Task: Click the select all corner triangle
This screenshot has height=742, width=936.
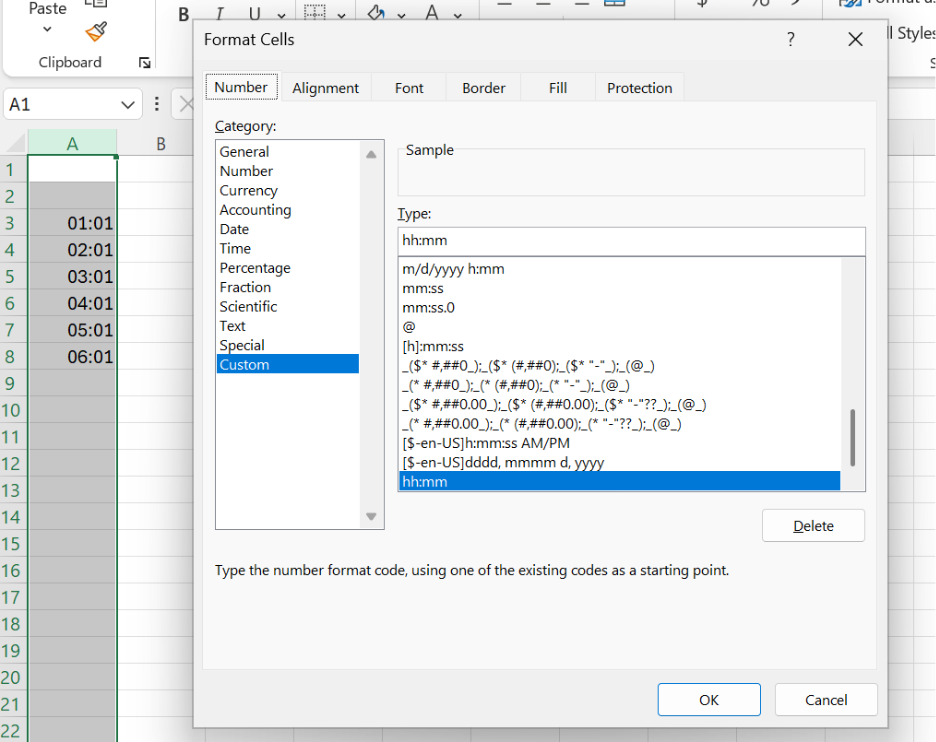Action: (15, 143)
